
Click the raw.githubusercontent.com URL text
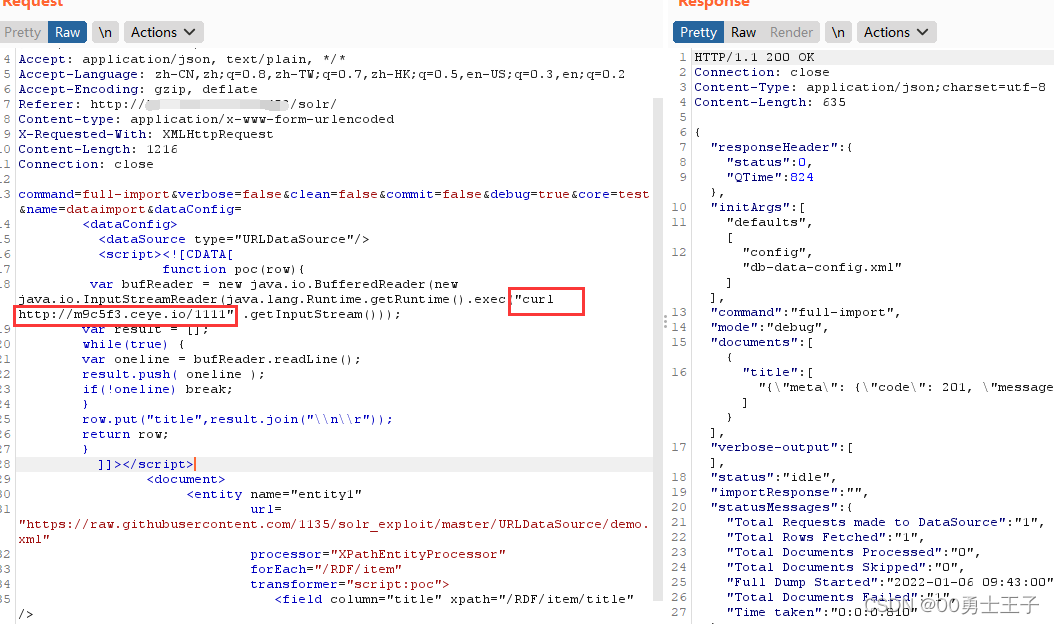click(333, 524)
